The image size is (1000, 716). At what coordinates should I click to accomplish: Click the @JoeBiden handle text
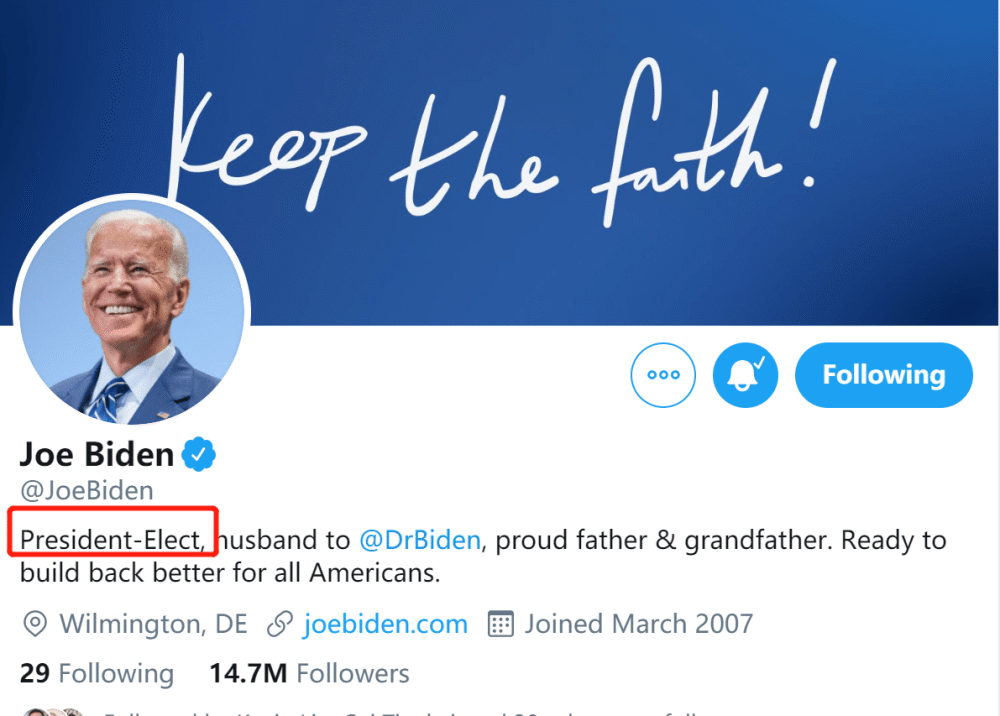tap(87, 491)
